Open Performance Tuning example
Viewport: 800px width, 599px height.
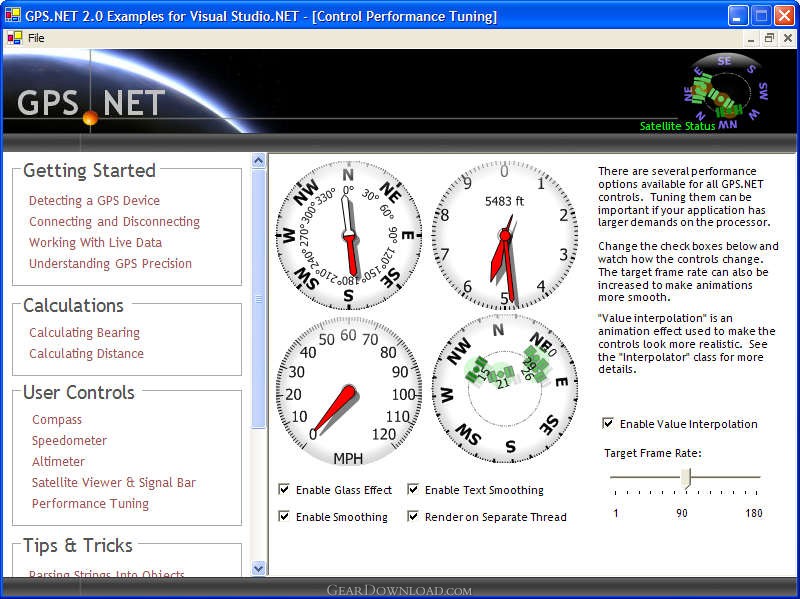tap(90, 504)
